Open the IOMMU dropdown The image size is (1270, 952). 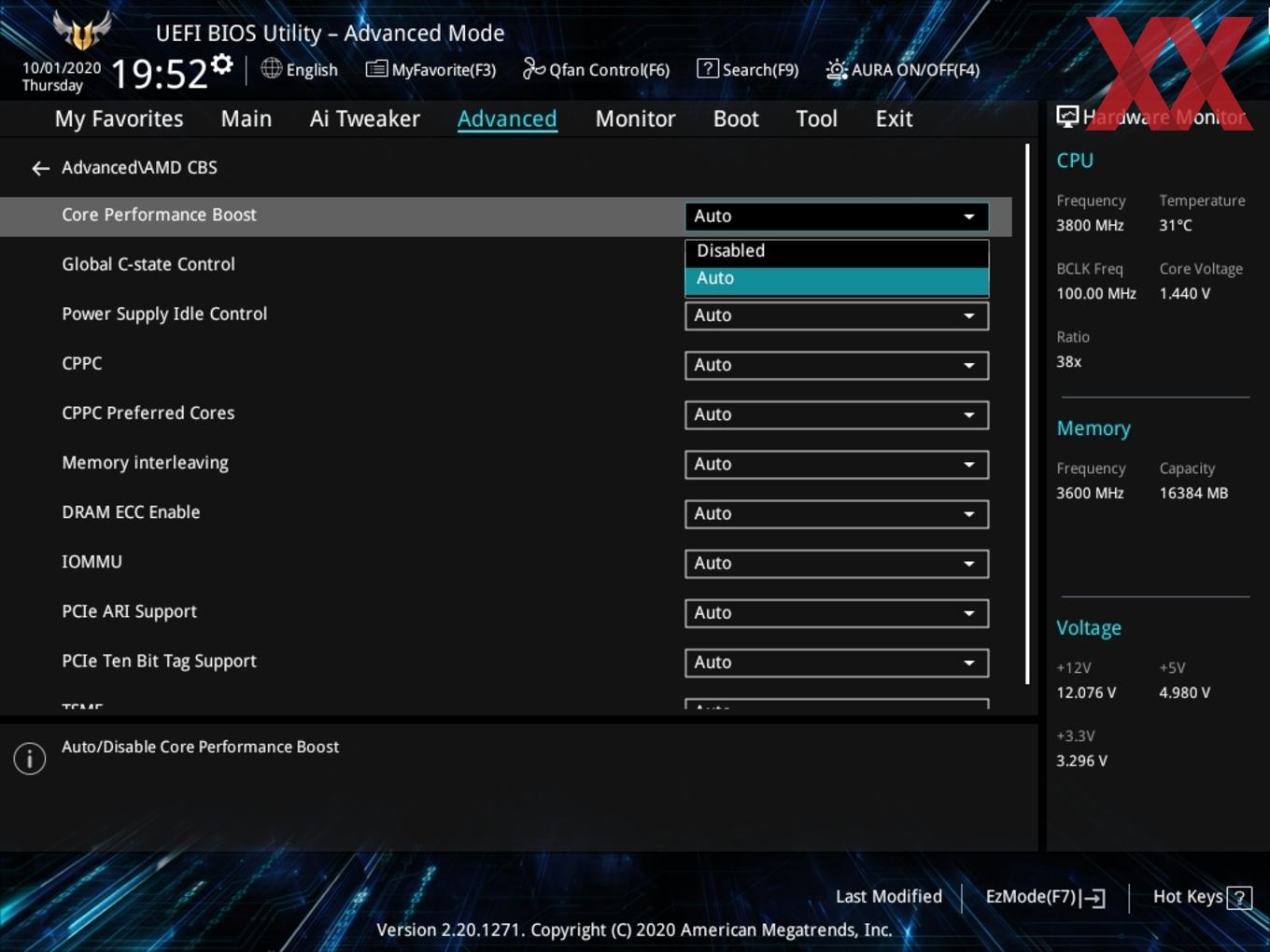point(837,563)
